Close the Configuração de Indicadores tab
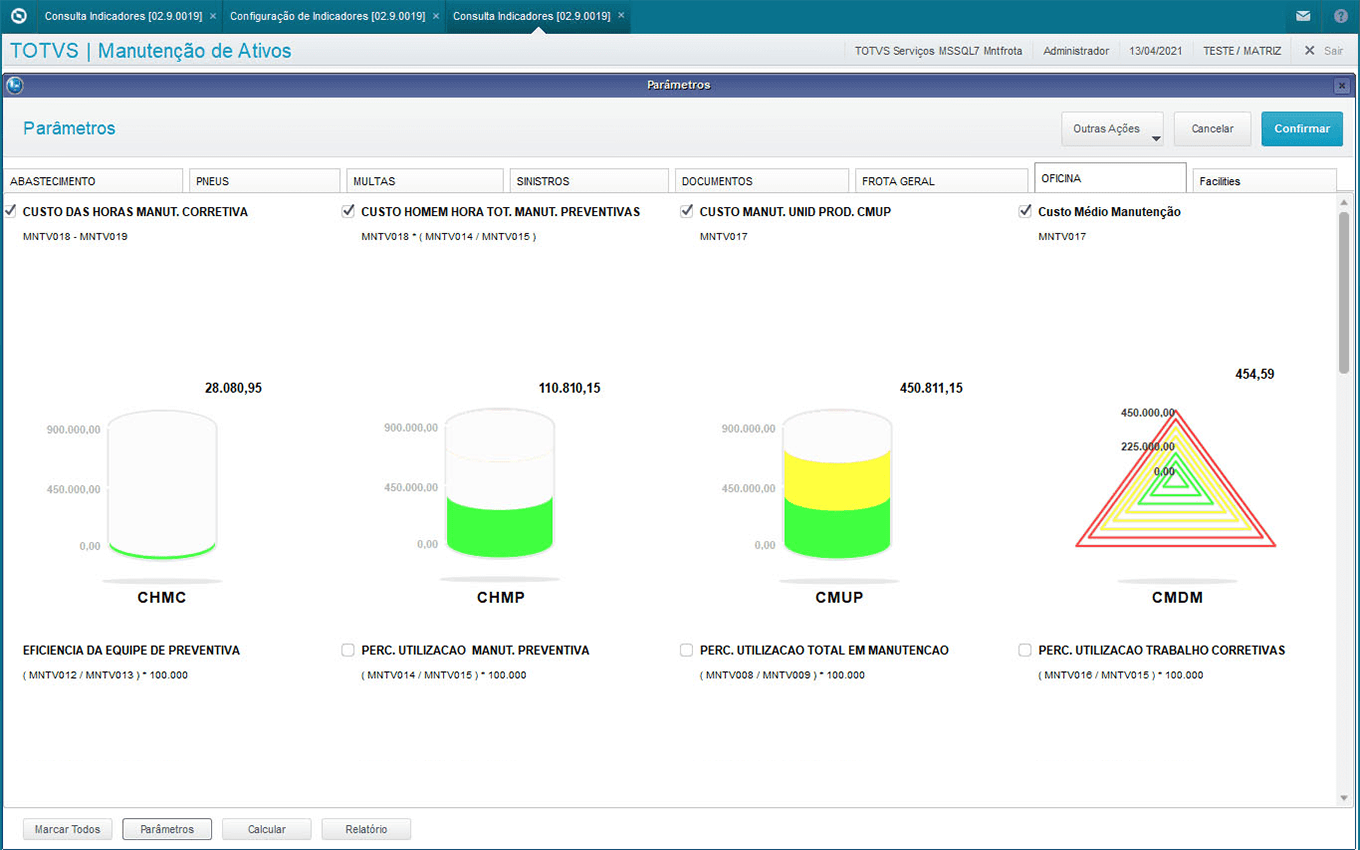Image resolution: width=1360 pixels, height=850 pixels. pyautogui.click(x=436, y=16)
